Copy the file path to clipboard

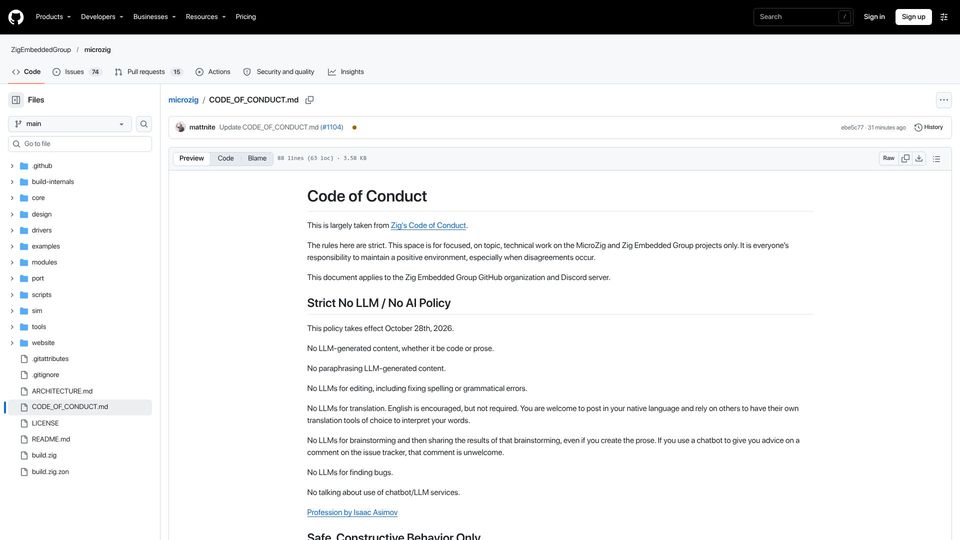[x=310, y=100]
